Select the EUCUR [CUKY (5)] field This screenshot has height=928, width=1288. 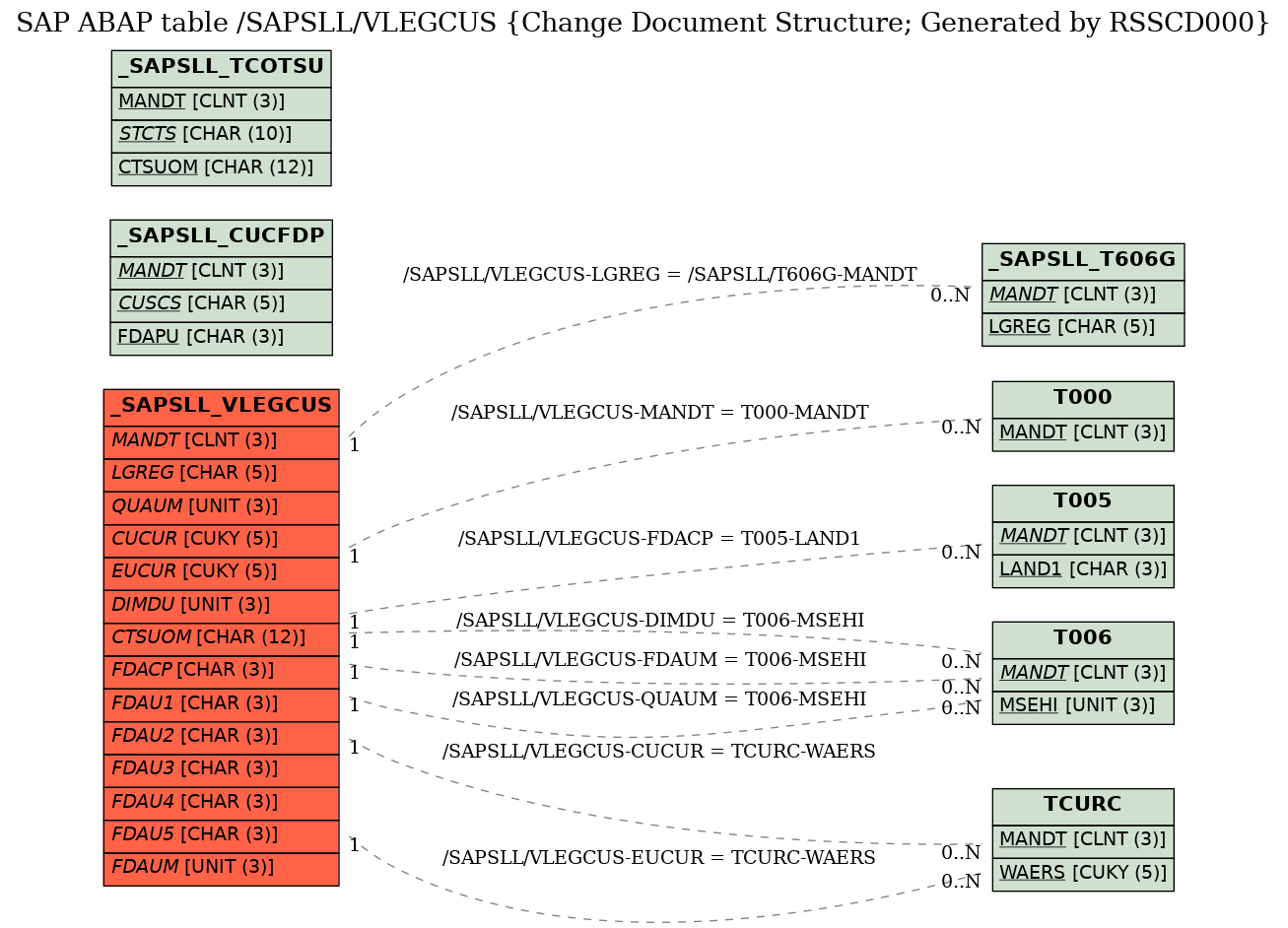click(x=221, y=572)
